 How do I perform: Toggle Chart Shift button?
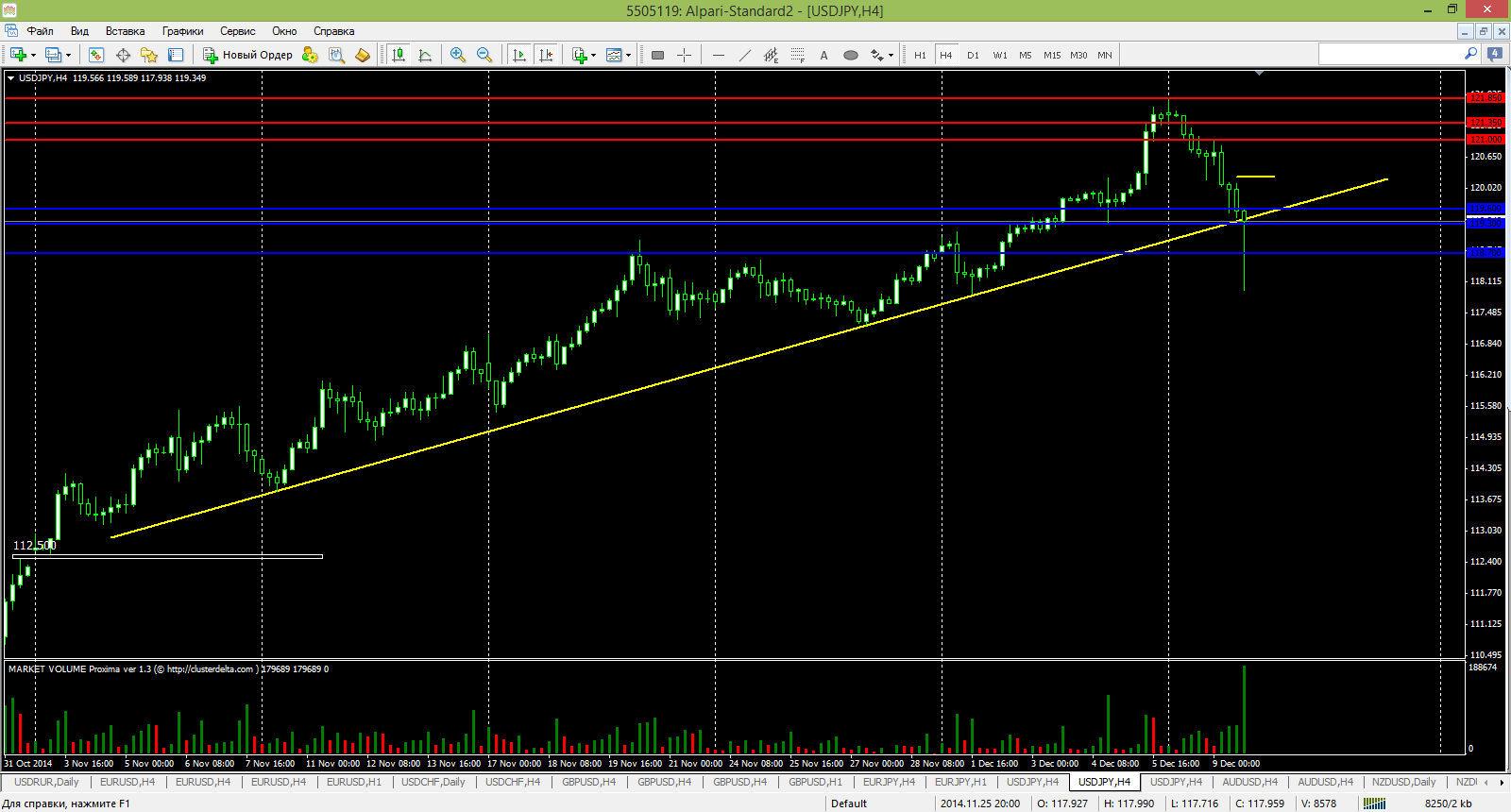(545, 55)
